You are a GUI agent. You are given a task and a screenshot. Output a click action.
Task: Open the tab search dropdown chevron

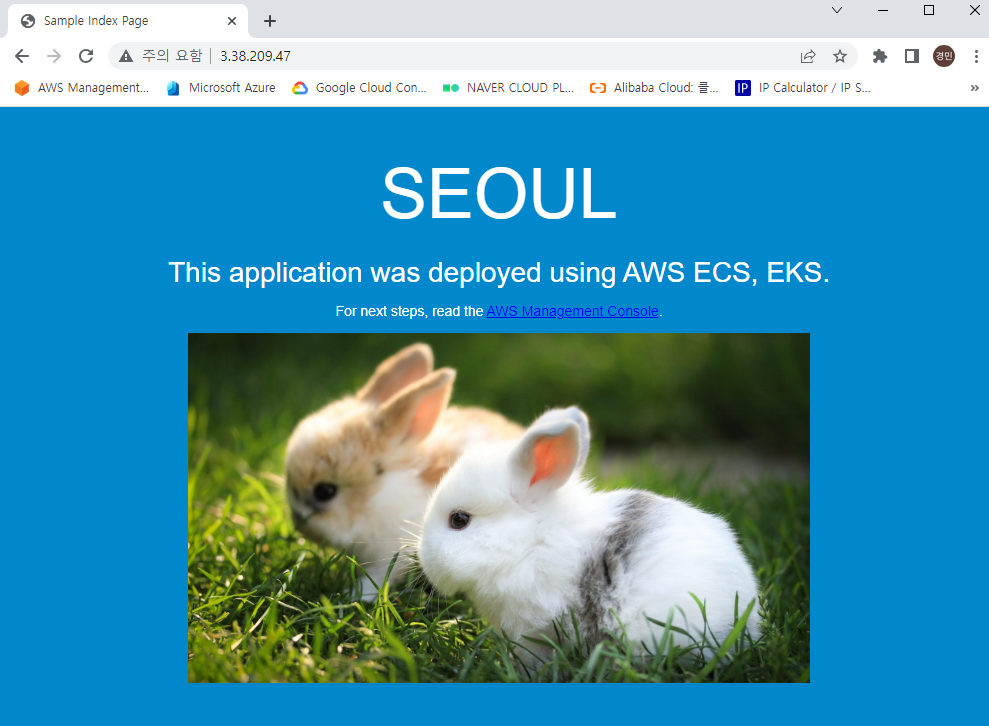point(837,10)
